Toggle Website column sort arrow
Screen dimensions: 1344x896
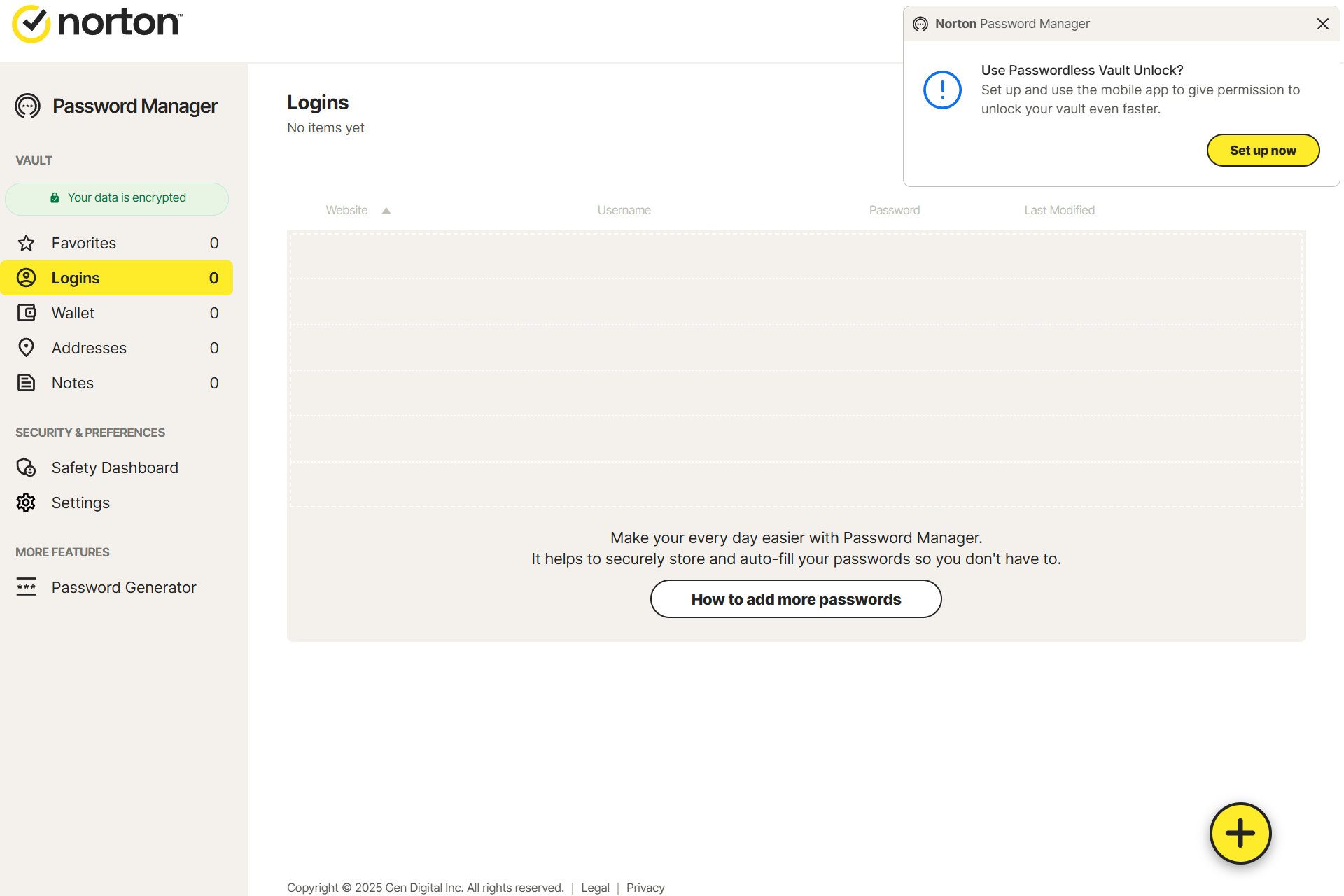[x=386, y=211]
